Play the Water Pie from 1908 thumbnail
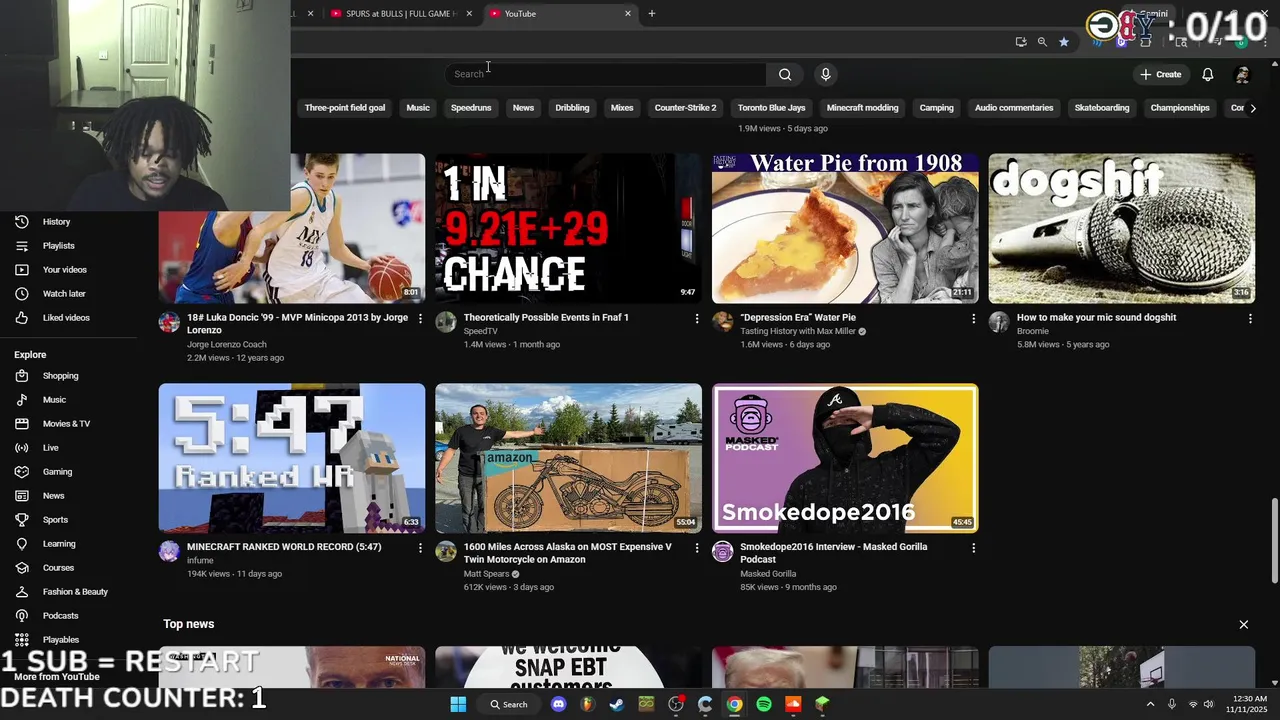This screenshot has height=720, width=1280. (x=845, y=228)
